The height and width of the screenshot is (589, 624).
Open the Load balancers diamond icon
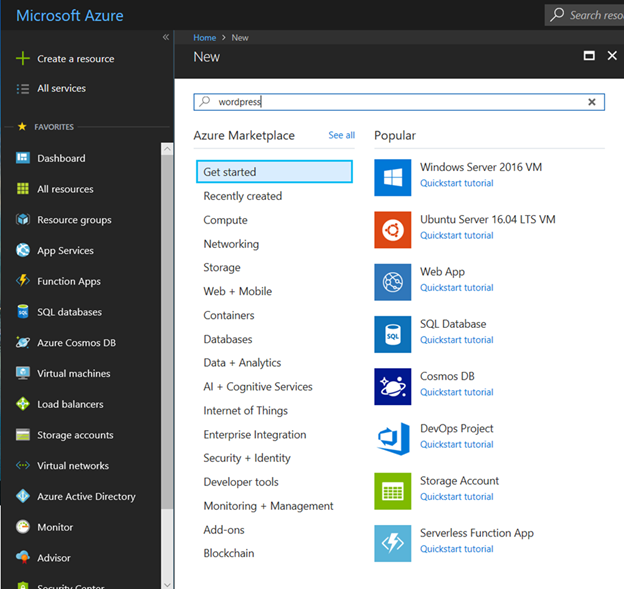point(23,404)
